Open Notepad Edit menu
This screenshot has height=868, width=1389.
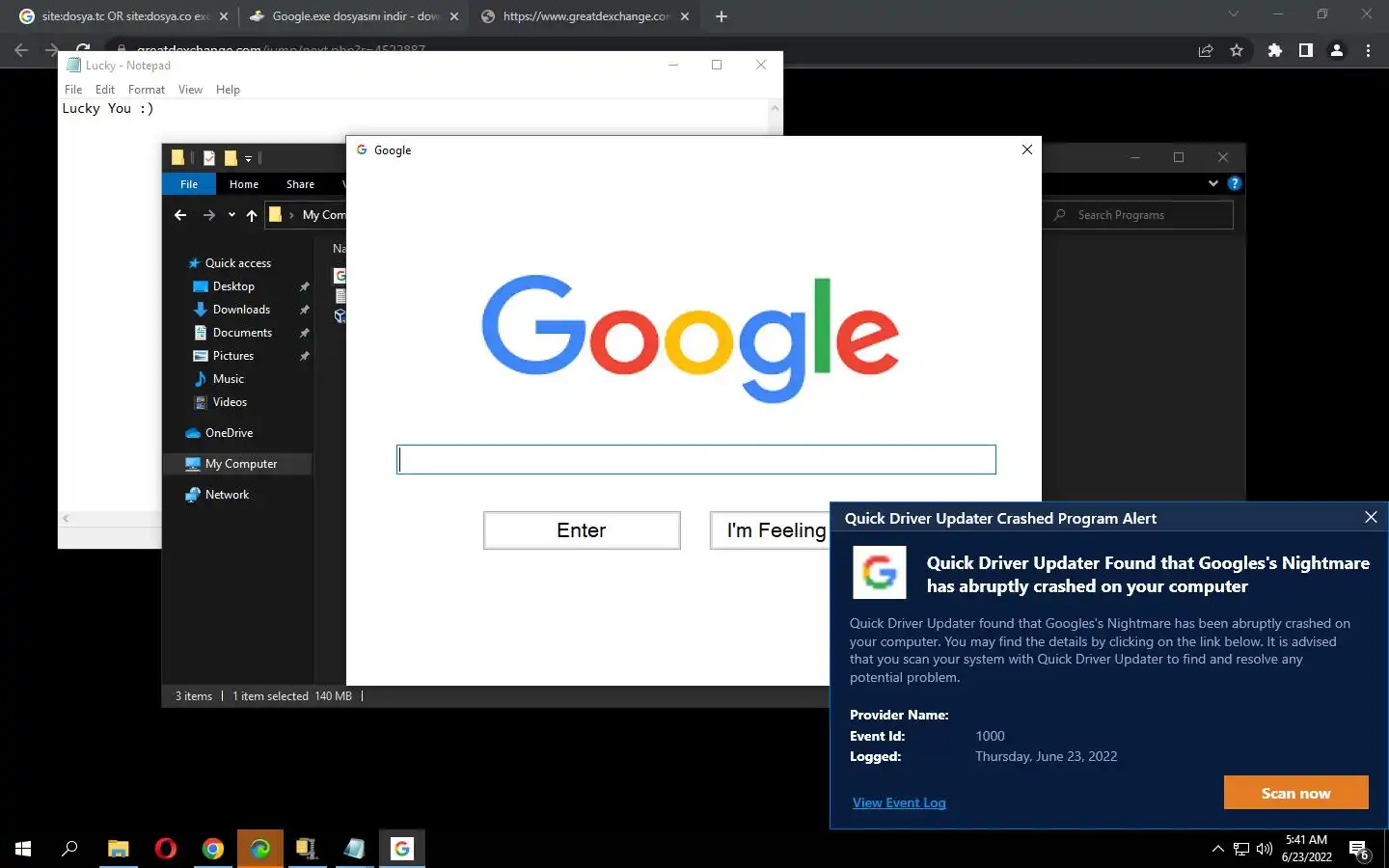105,90
